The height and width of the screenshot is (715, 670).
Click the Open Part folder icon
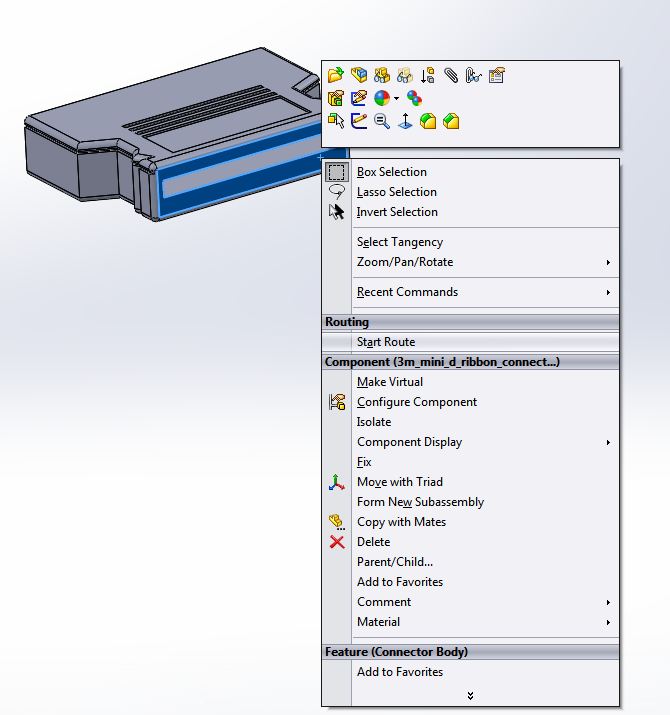[336, 75]
